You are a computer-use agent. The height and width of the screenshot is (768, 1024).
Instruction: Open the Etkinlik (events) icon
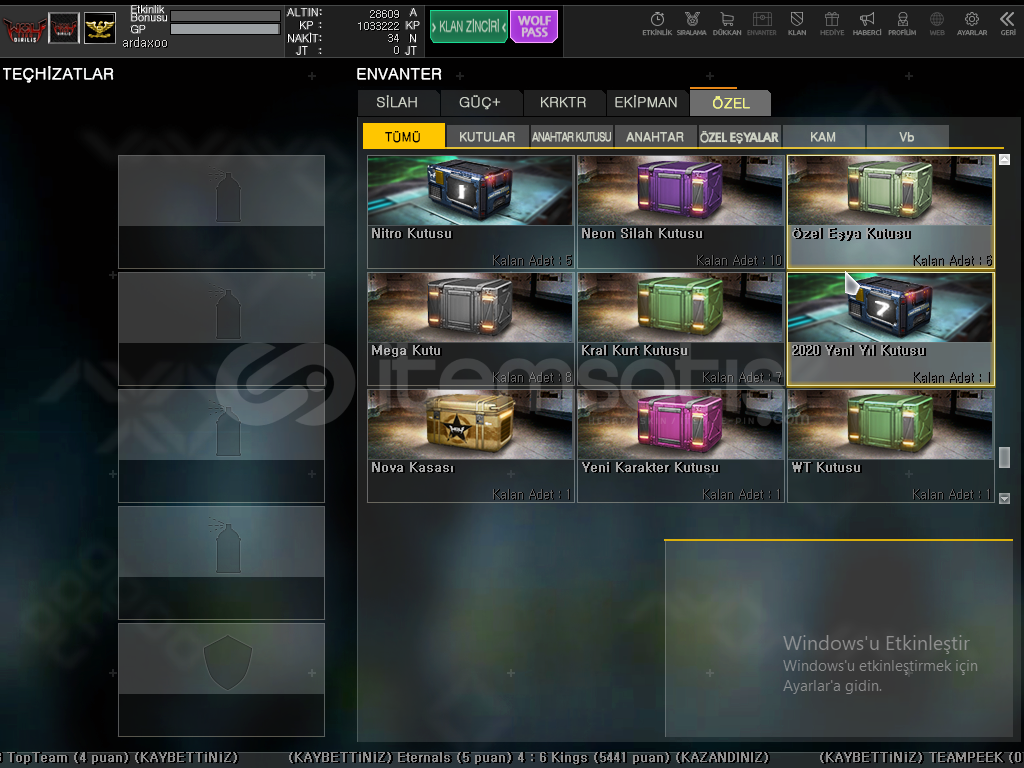657,24
